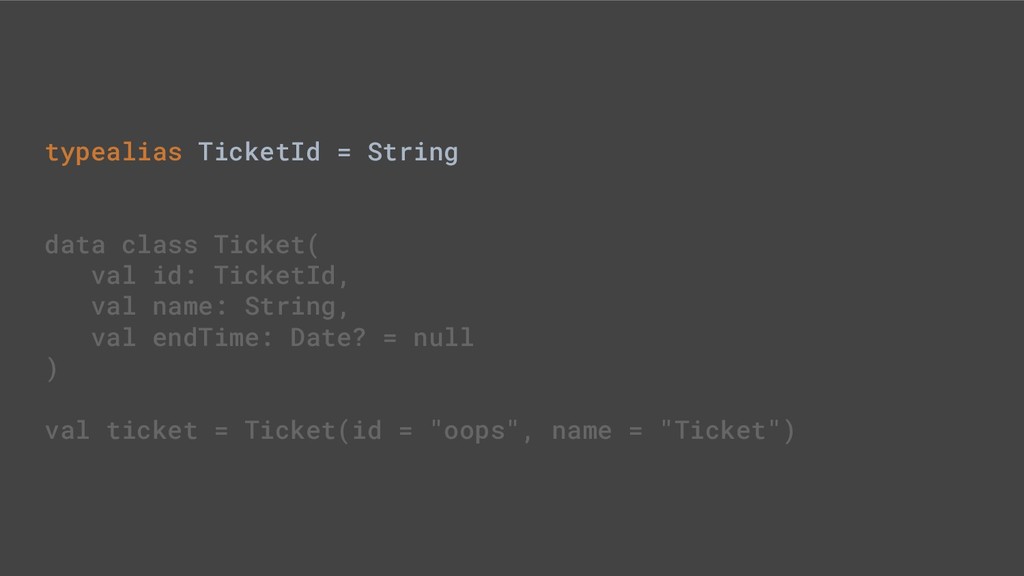Click the Ticket data class name
This screenshot has height=576, width=1024.
click(259, 245)
